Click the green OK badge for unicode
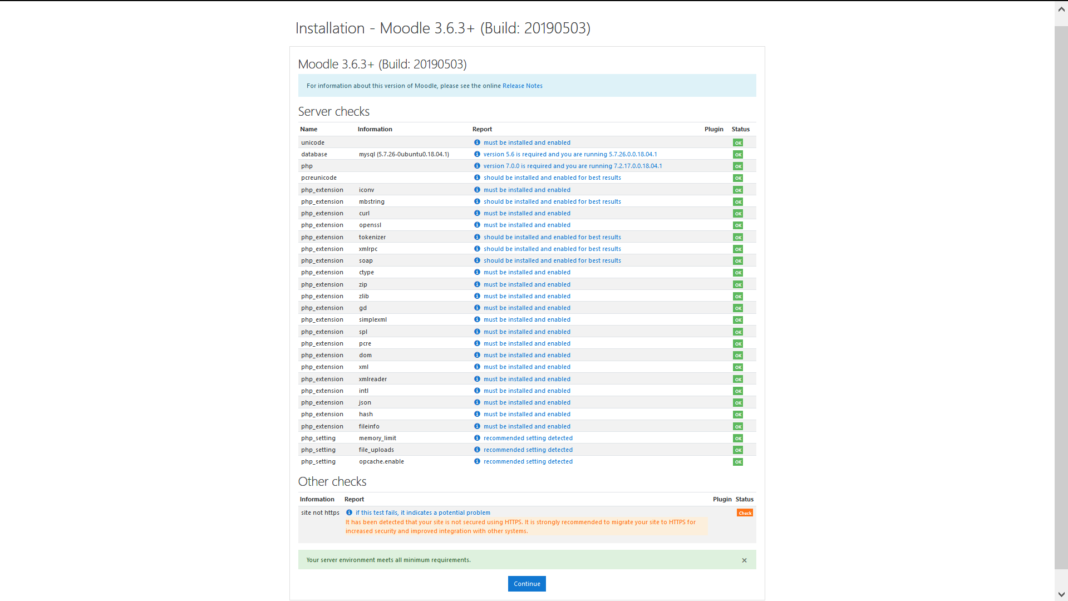 tap(738, 142)
